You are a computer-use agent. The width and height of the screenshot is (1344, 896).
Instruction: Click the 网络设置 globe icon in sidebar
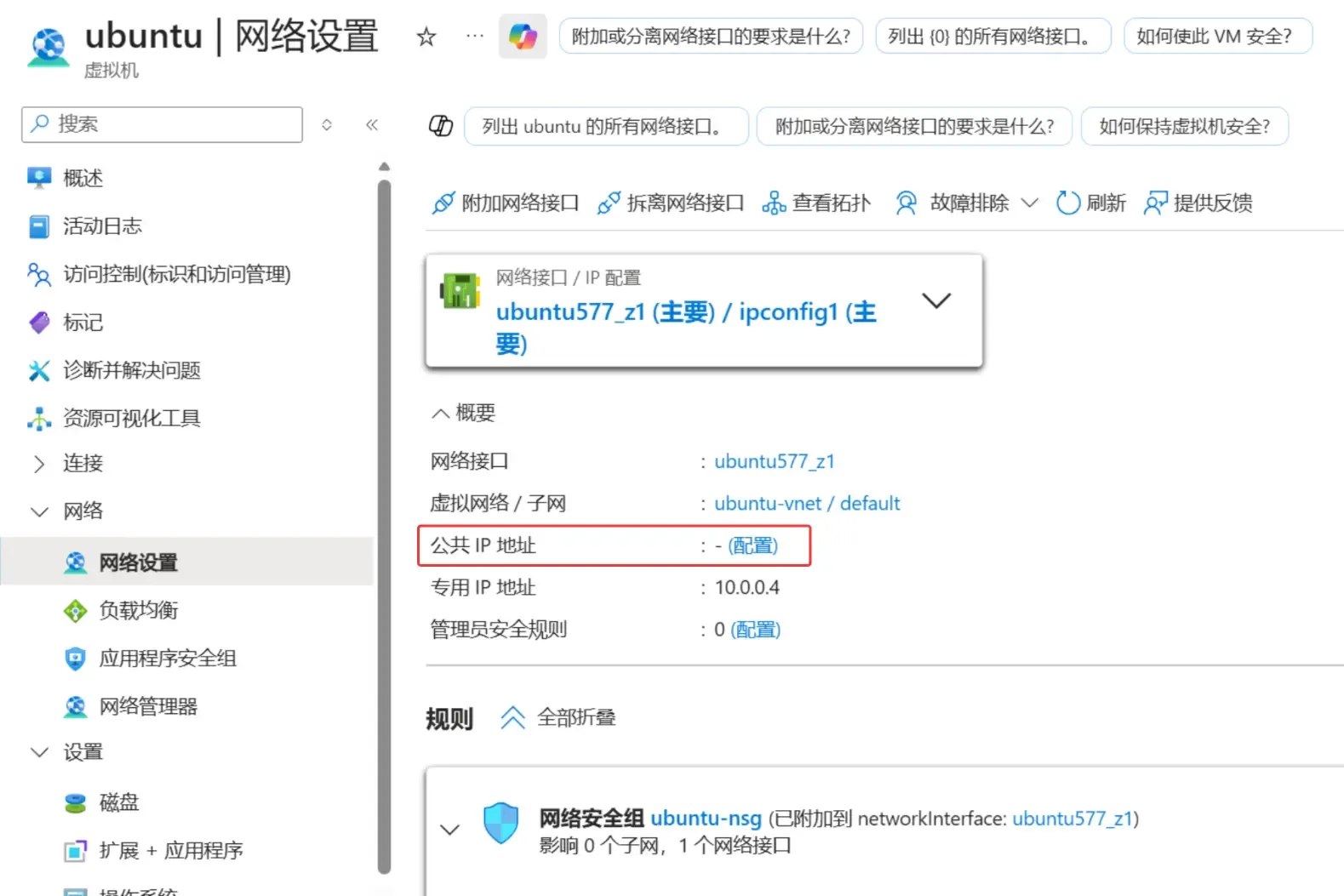[x=76, y=562]
